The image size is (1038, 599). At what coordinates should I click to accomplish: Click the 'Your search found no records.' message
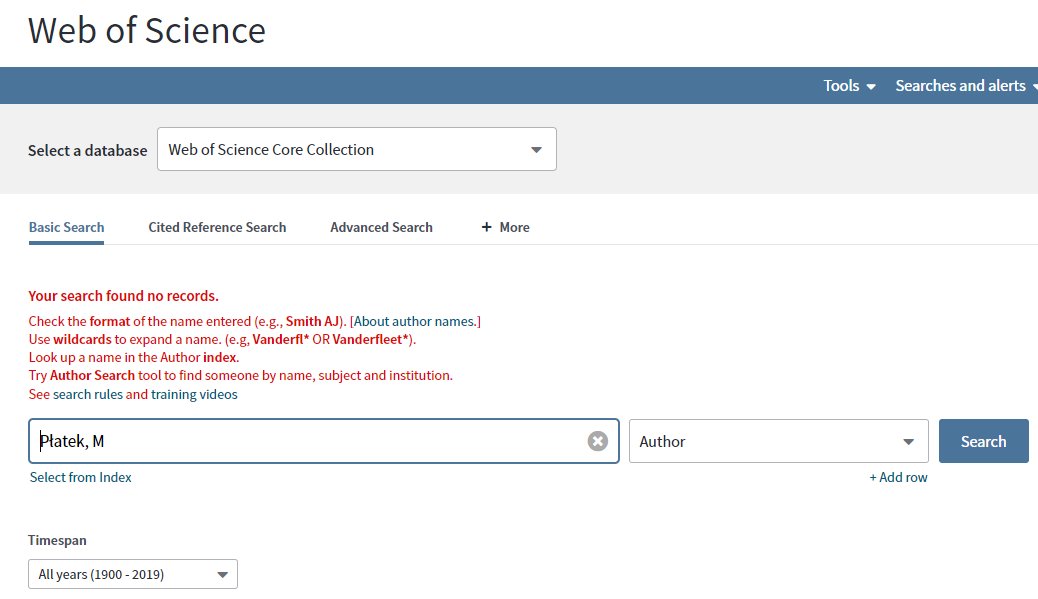click(x=123, y=296)
